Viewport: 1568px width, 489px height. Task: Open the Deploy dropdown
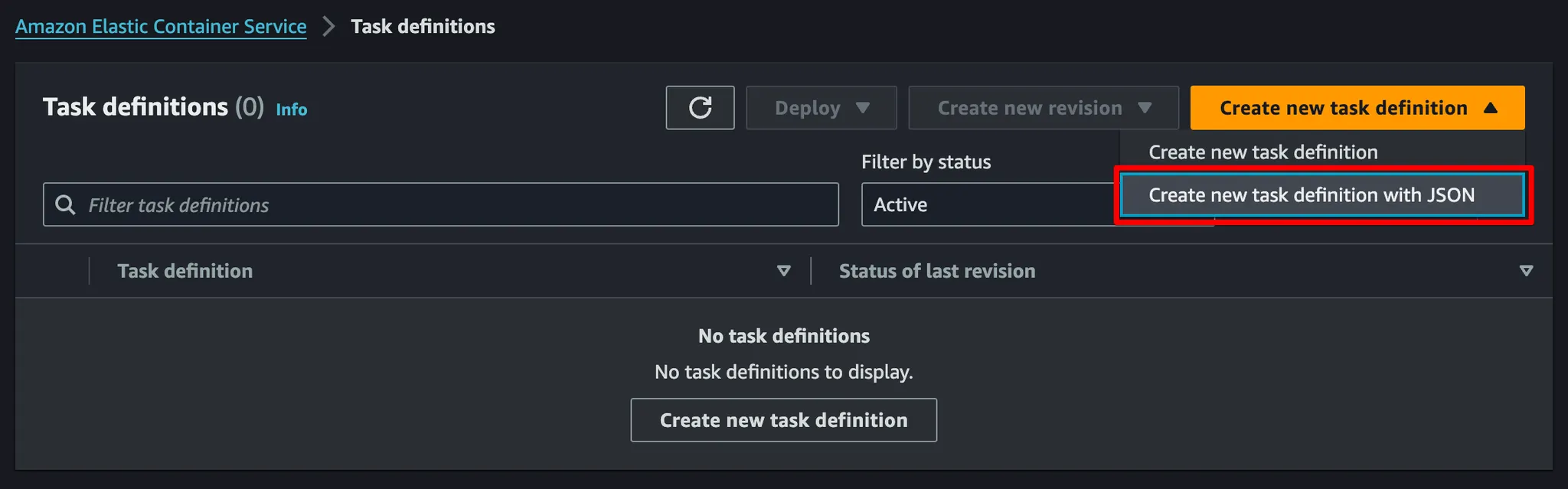821,108
